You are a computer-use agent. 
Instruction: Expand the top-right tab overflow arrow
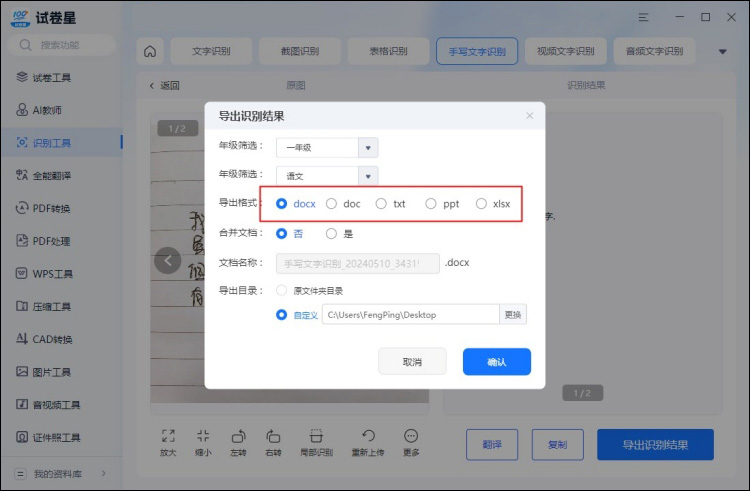[x=722, y=51]
